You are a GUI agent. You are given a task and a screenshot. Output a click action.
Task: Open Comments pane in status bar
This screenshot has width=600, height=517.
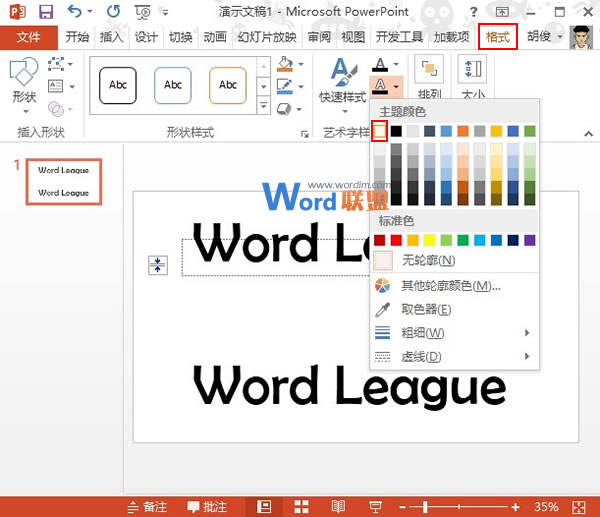click(207, 507)
